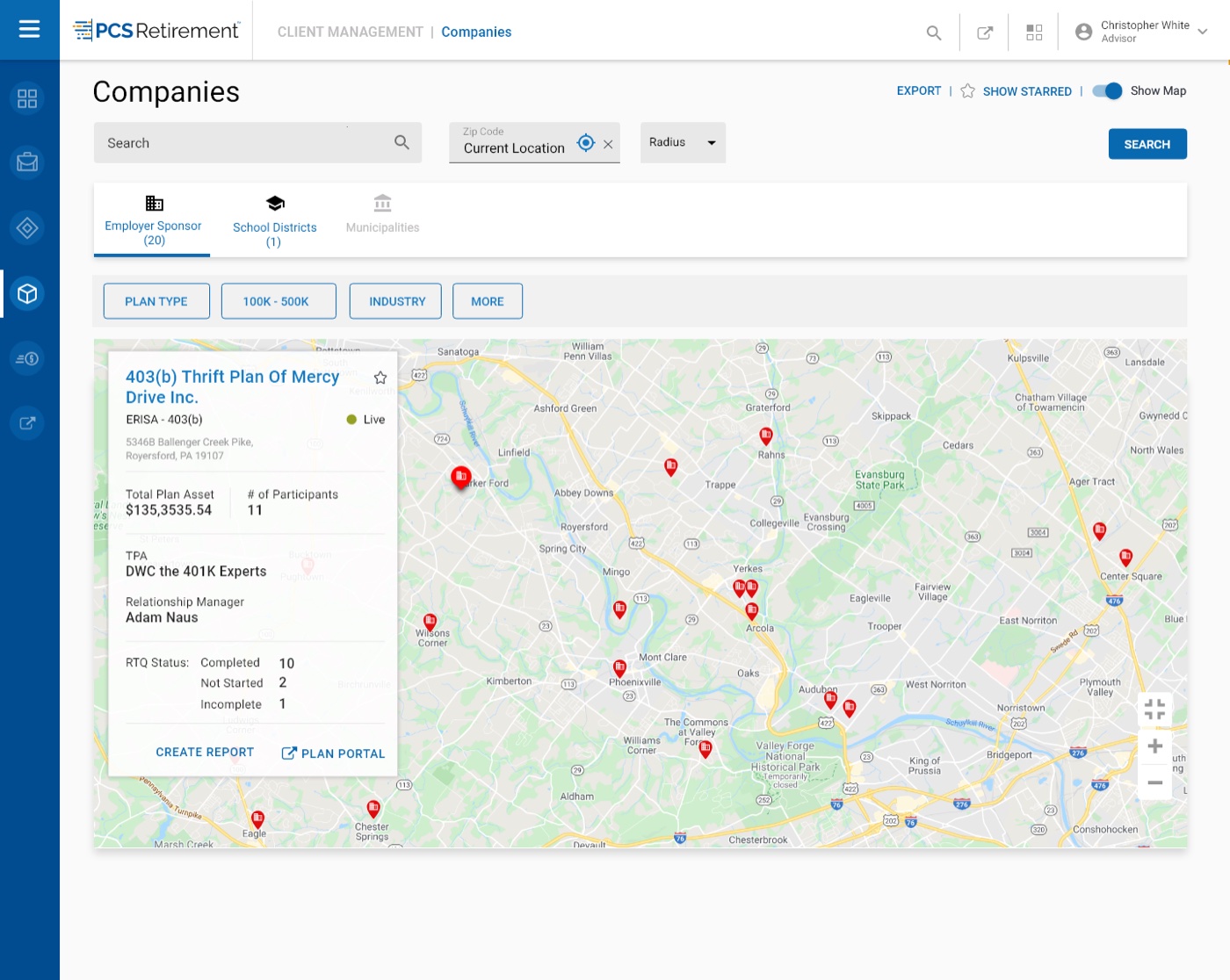Viewport: 1230px width, 980px height.
Task: Go to CLIENT MANAGEMENT breadcrumb
Action: click(351, 32)
